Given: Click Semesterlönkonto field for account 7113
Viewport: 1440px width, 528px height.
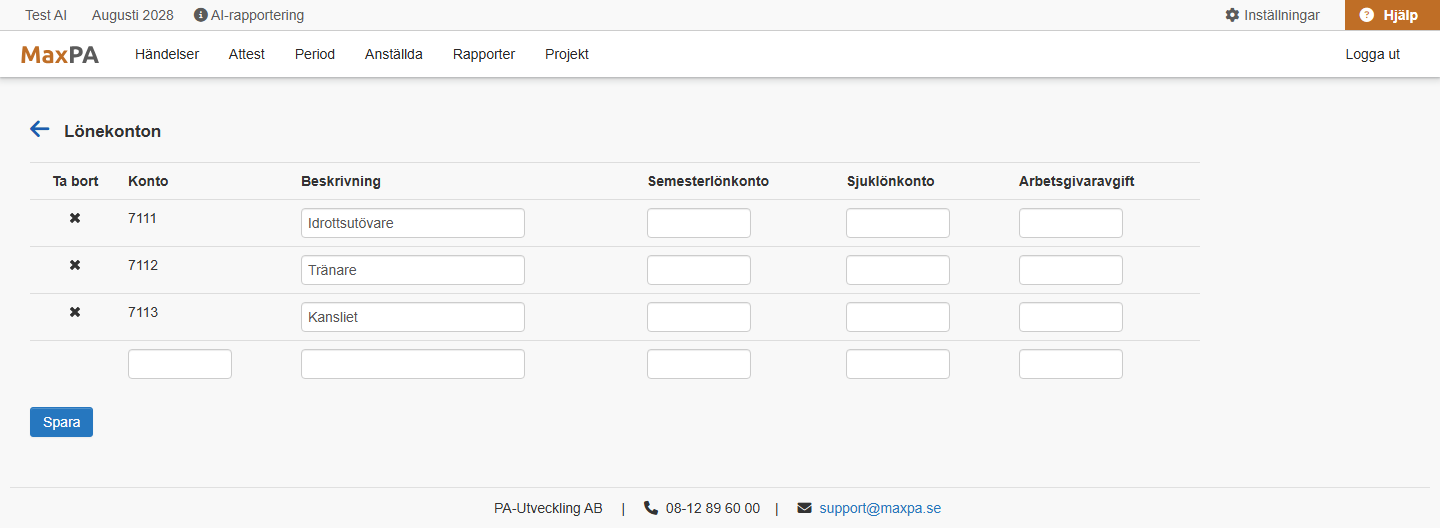Looking at the screenshot, I should coord(699,317).
